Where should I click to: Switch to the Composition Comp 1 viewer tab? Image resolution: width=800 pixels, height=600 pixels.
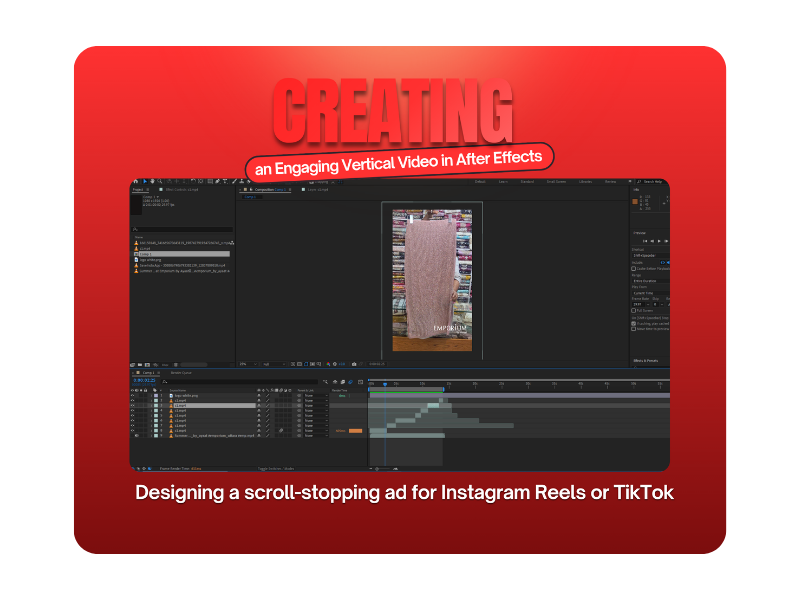pyautogui.click(x=269, y=190)
